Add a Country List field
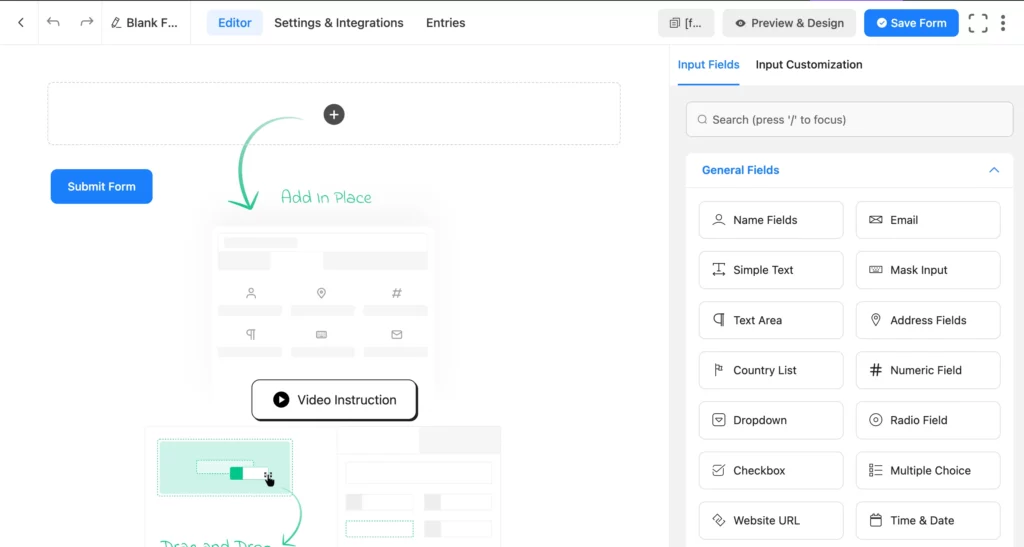The image size is (1024, 547). [770, 370]
